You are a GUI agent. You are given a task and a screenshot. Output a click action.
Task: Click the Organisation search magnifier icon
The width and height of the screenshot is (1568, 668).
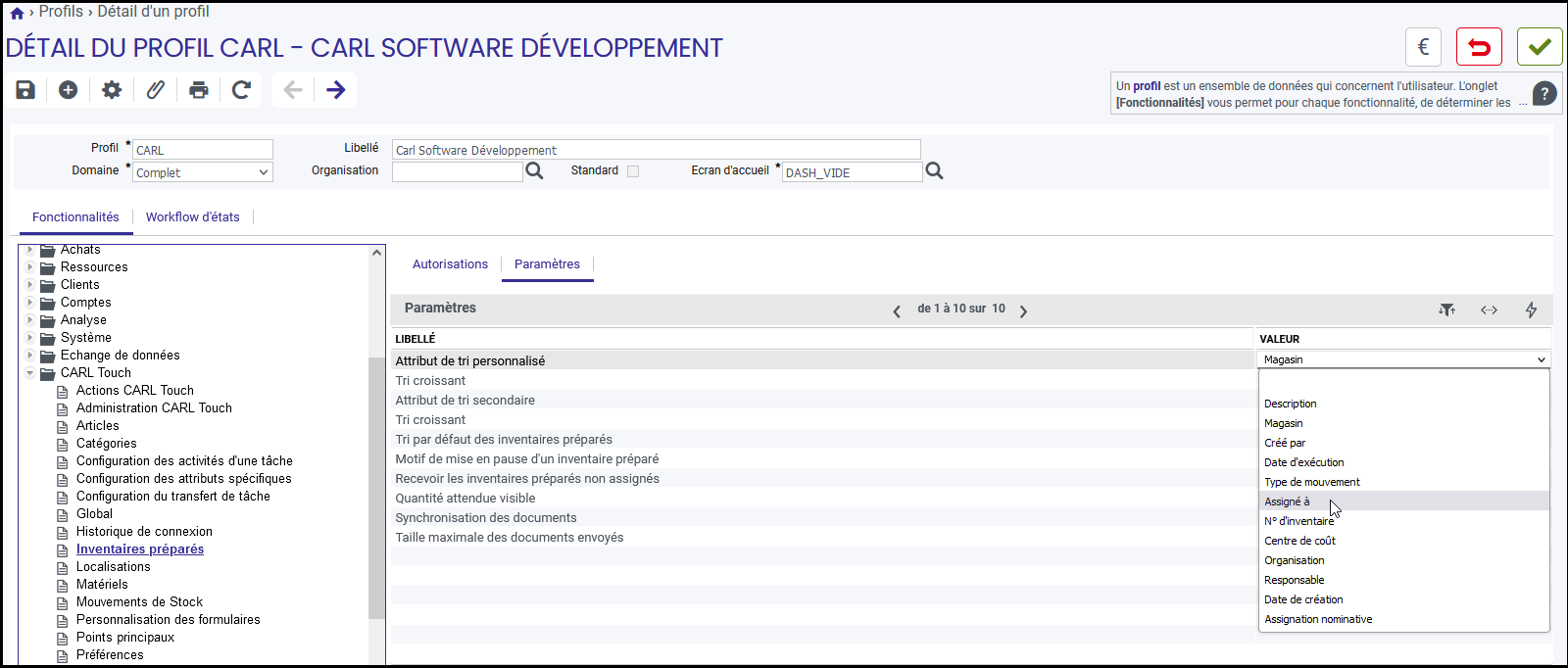[x=534, y=171]
